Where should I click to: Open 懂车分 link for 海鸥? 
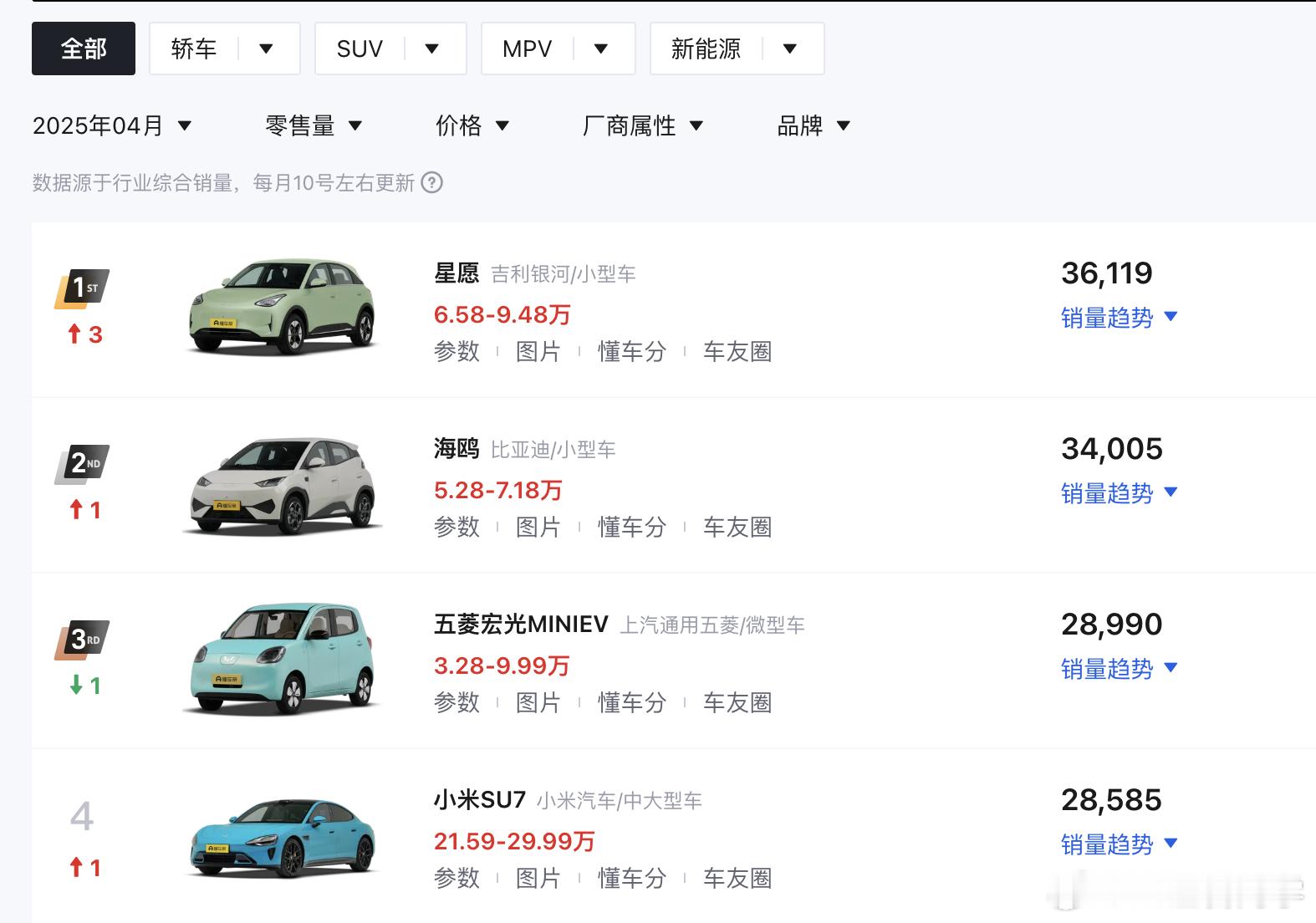pos(631,528)
